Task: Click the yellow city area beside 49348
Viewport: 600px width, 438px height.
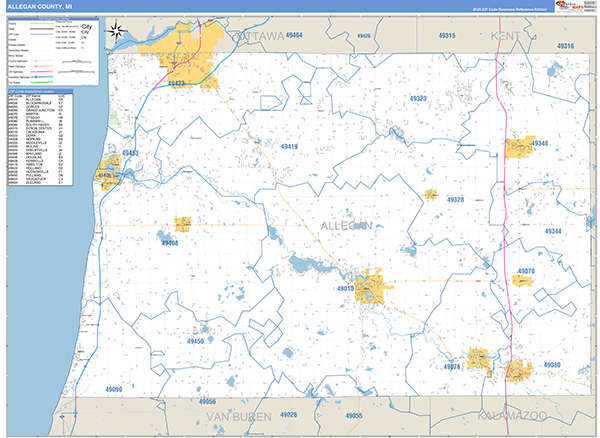Action: tap(518, 147)
